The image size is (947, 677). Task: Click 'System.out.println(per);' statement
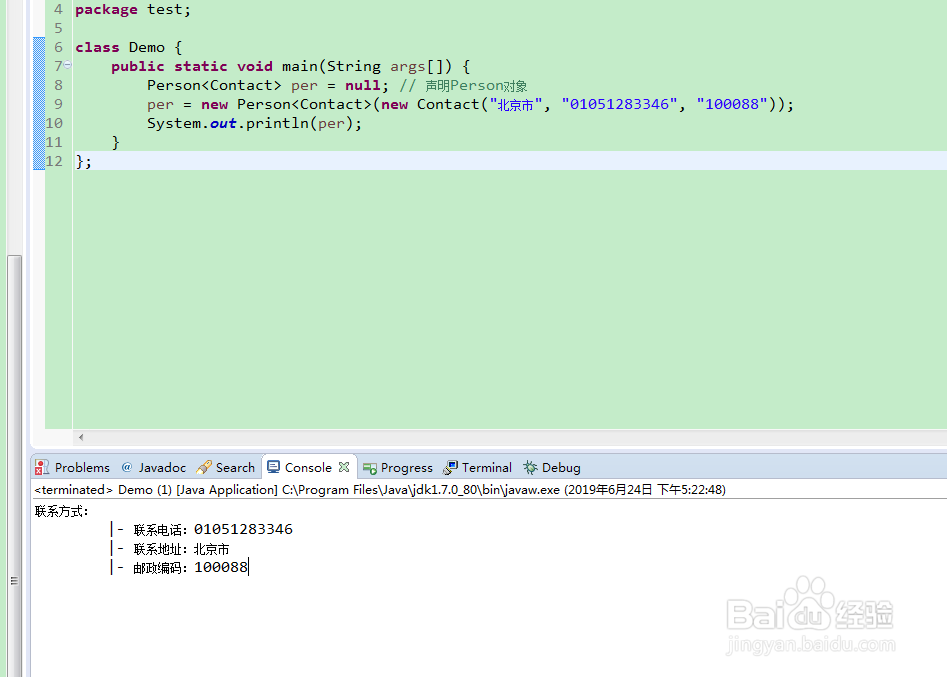coord(254,124)
